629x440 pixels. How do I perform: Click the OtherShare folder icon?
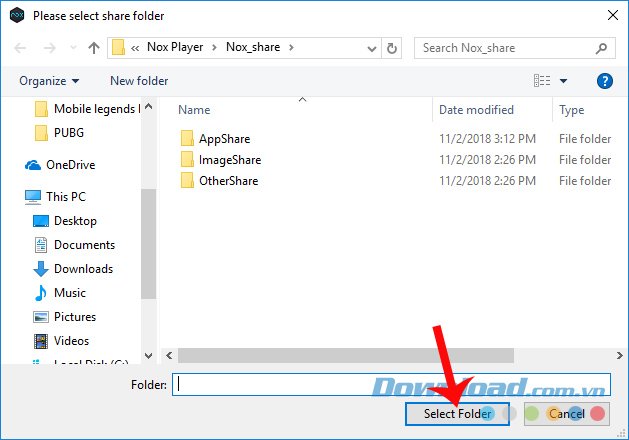[187, 180]
